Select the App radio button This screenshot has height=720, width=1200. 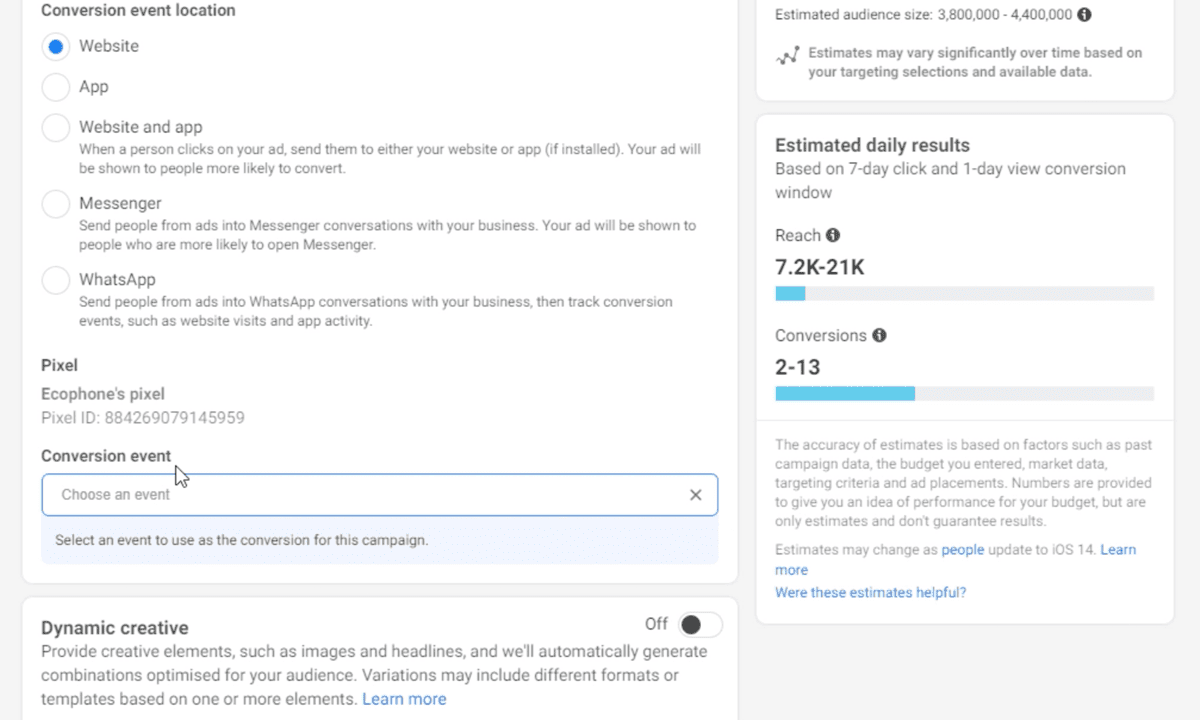point(55,87)
